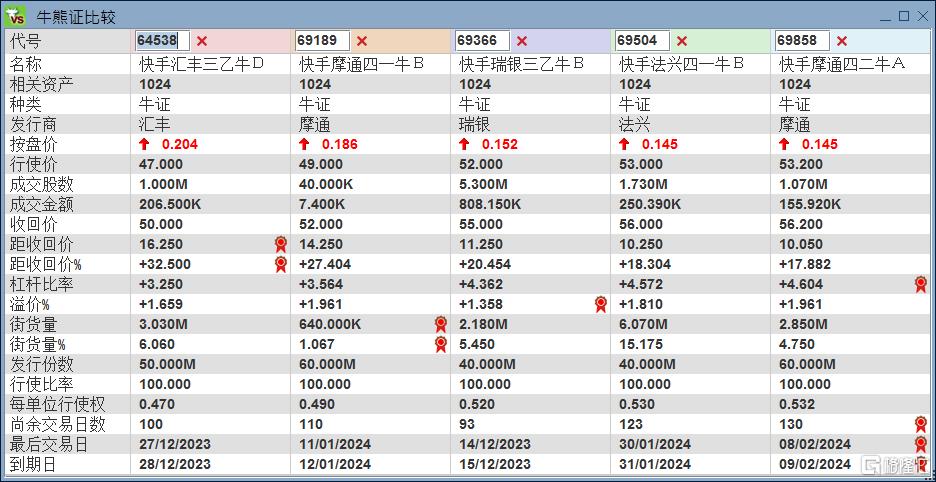The height and width of the screenshot is (482, 936).
Task: Click the code input field containing 69504
Action: 642,41
